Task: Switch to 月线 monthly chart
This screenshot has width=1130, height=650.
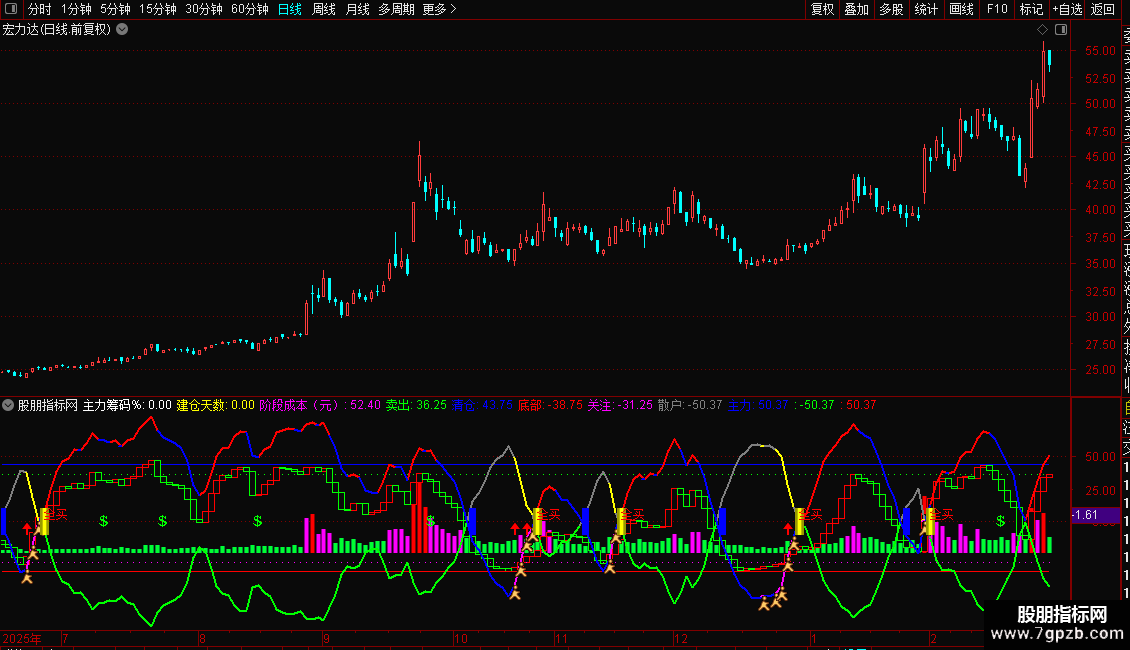Action: (x=357, y=9)
